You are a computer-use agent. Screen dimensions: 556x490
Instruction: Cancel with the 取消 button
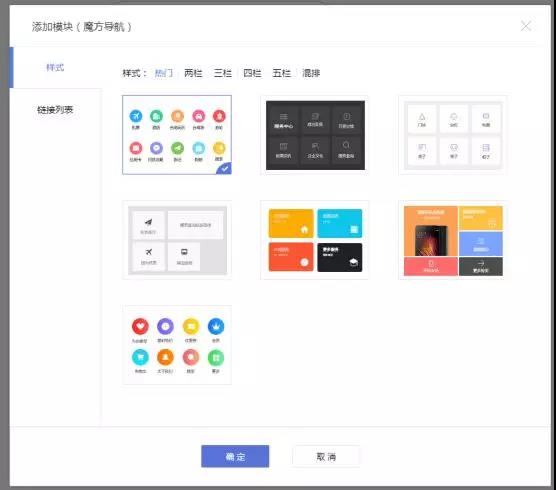(x=326, y=456)
